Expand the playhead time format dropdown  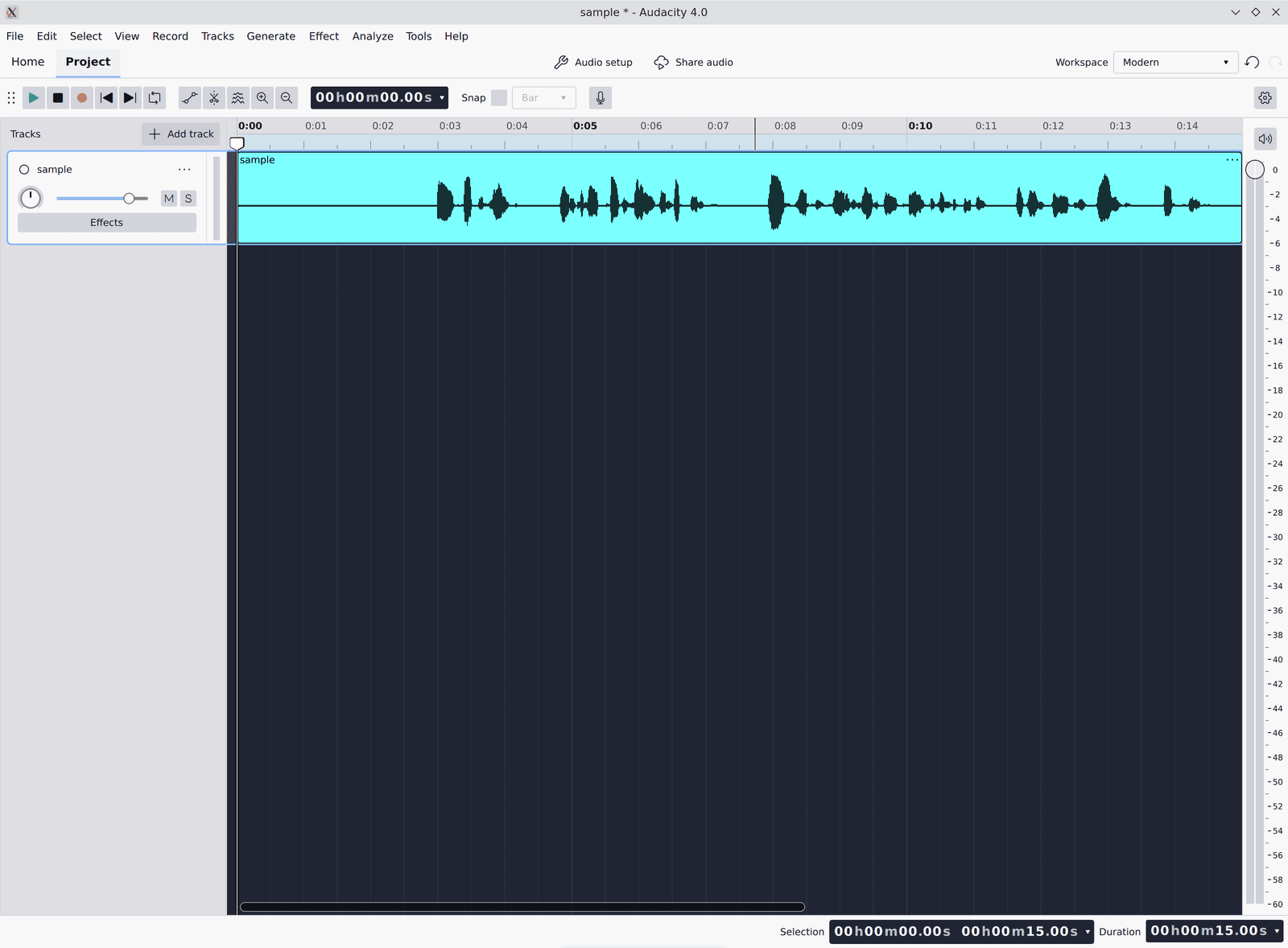tap(442, 98)
